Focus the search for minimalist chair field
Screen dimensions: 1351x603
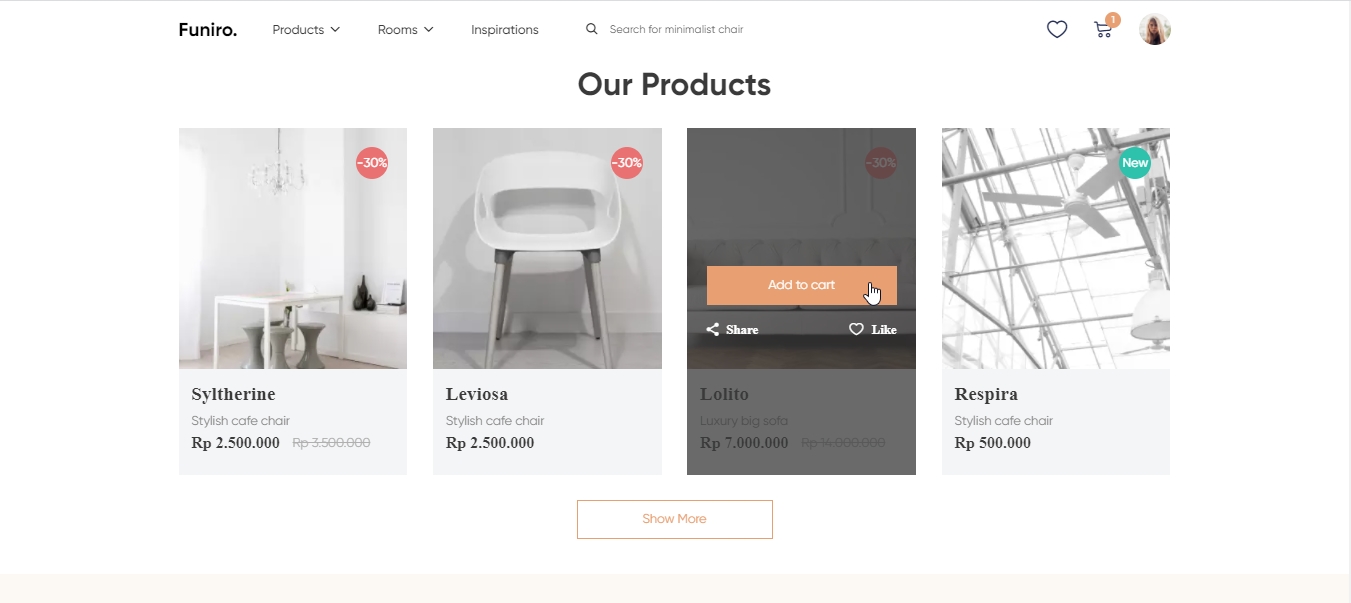[676, 30]
